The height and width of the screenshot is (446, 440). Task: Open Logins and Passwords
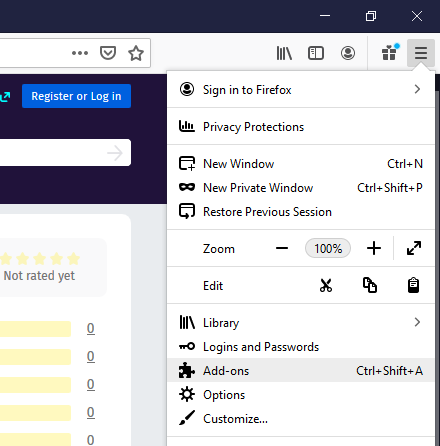[x=301, y=347]
